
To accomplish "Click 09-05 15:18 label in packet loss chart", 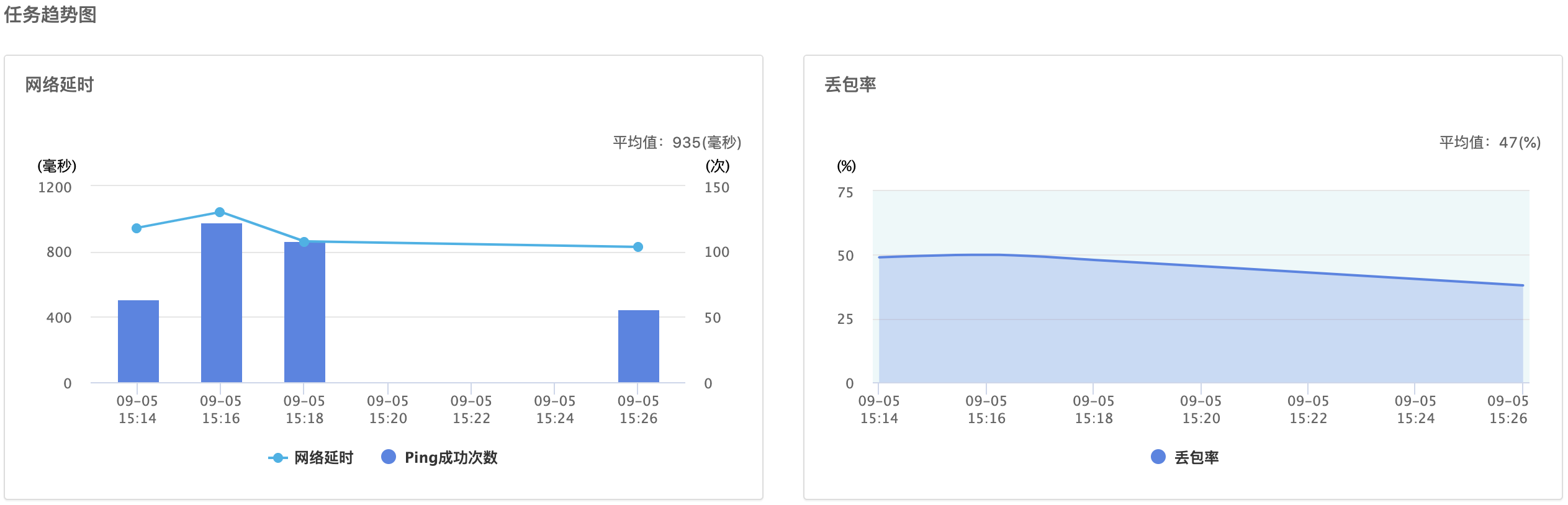I will (1094, 409).
